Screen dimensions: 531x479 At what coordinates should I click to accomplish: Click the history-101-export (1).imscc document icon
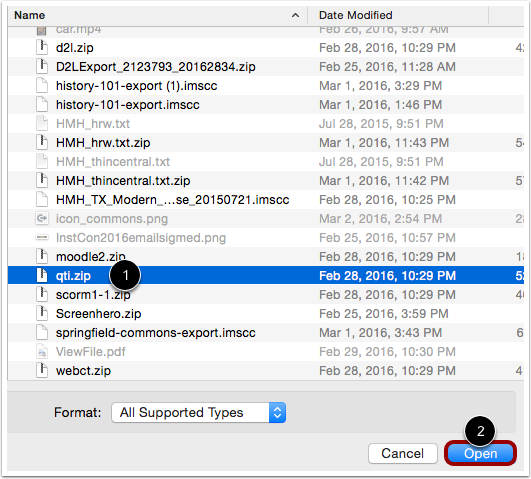tap(42, 85)
